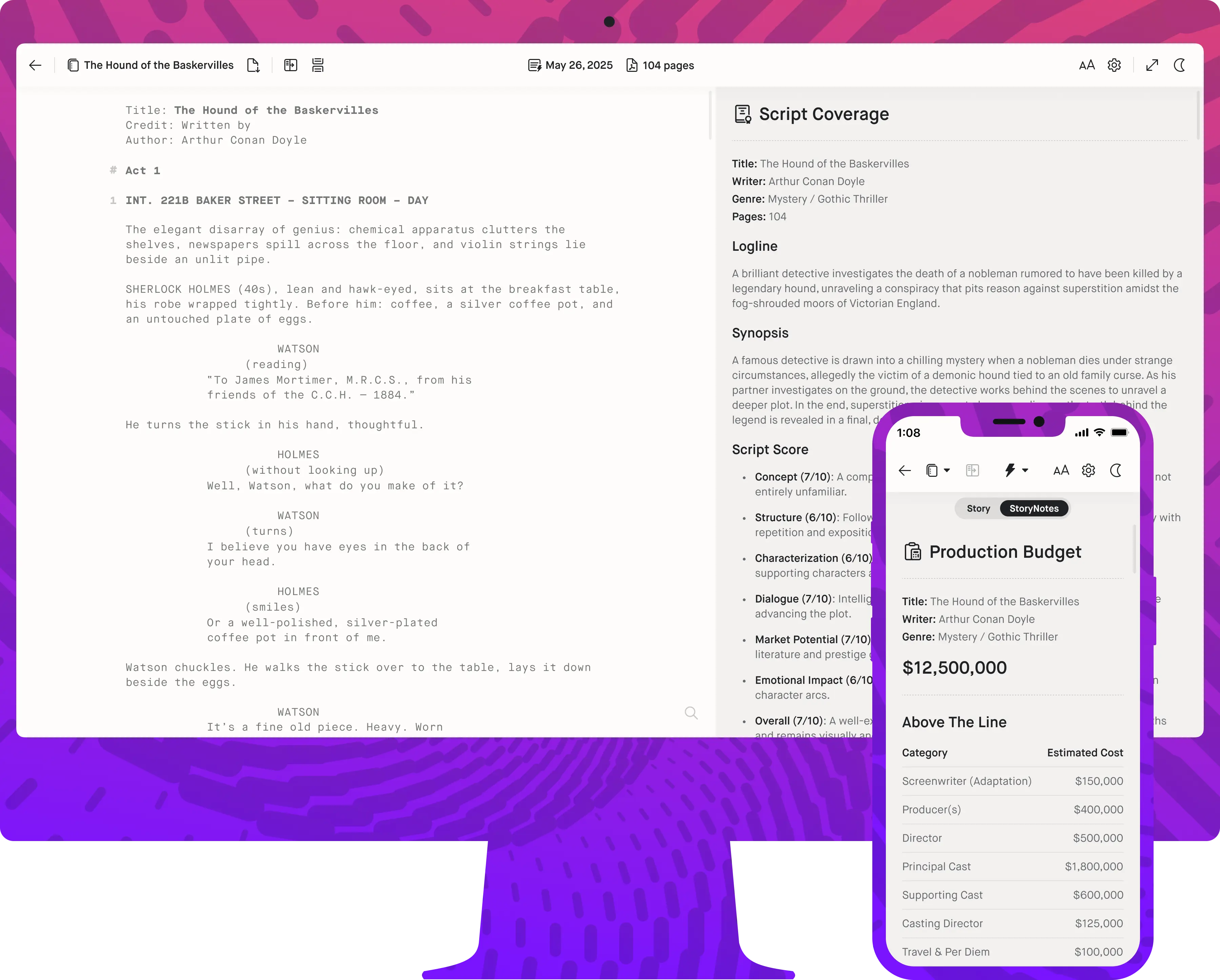Click the search magnifier in the script editor
1220x980 pixels.
coord(691,713)
